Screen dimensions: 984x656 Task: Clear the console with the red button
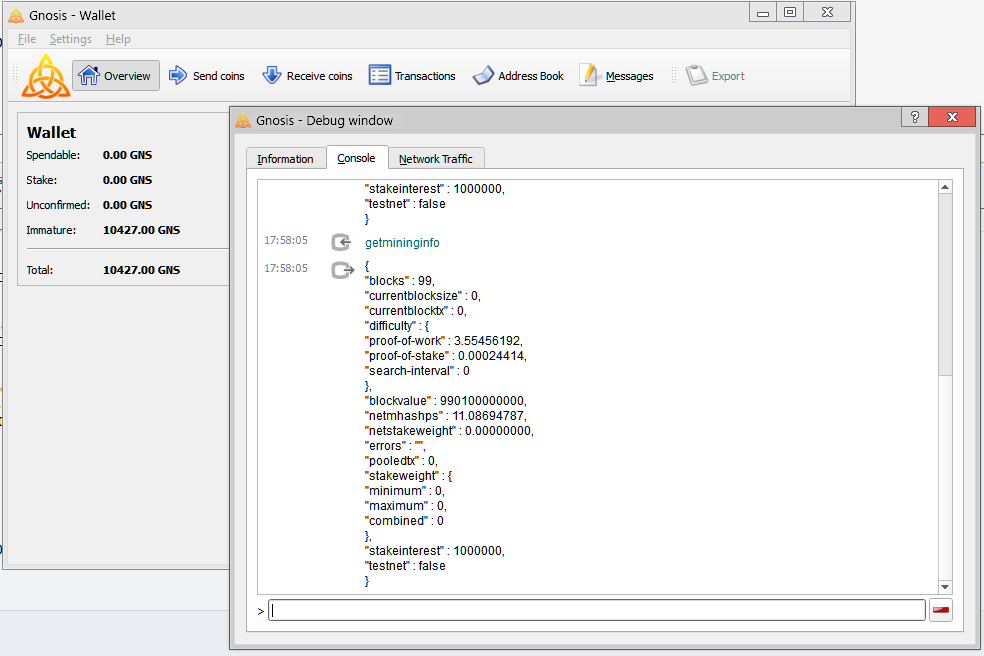(941, 610)
